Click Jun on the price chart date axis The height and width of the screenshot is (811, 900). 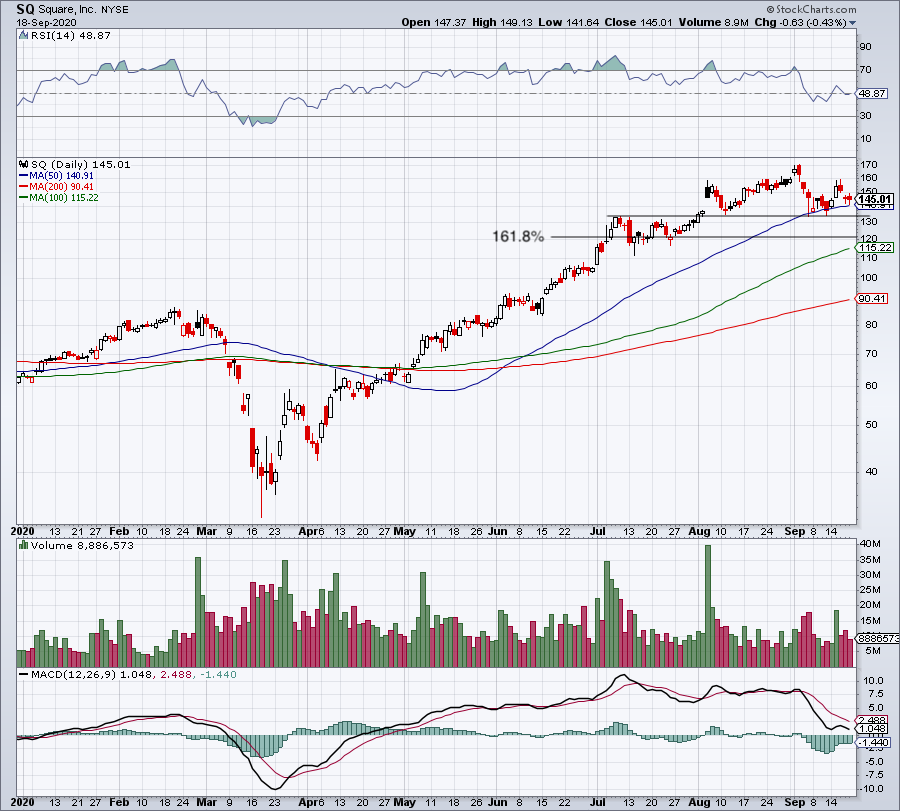(497, 531)
